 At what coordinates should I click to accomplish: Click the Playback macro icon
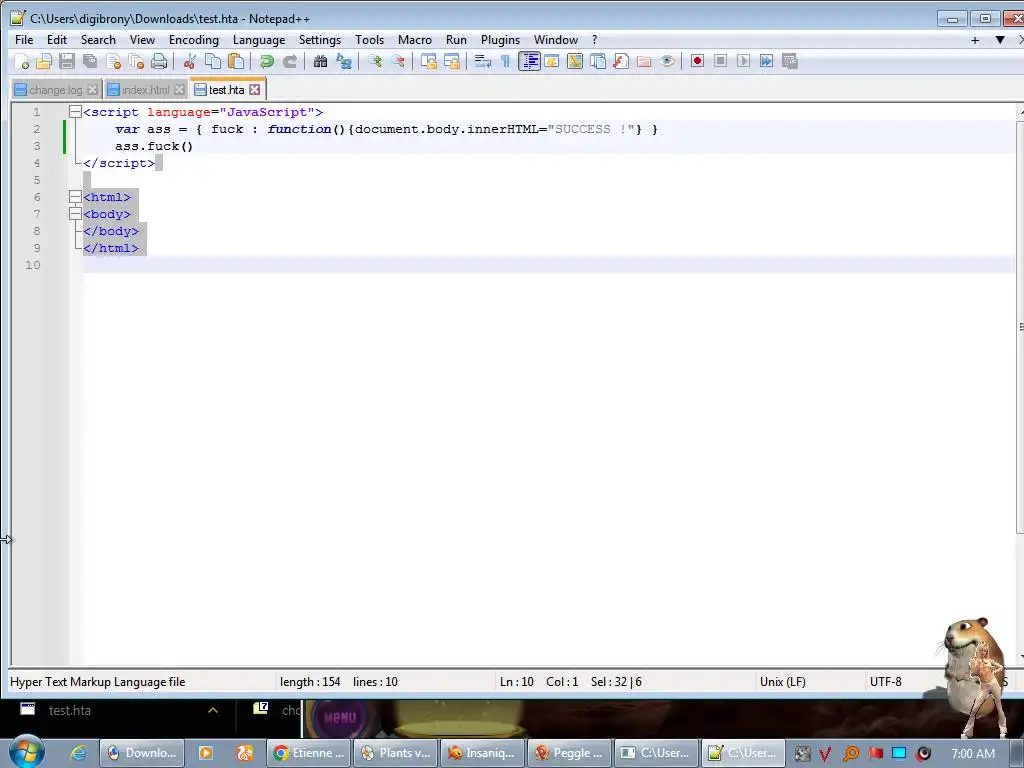click(x=743, y=61)
